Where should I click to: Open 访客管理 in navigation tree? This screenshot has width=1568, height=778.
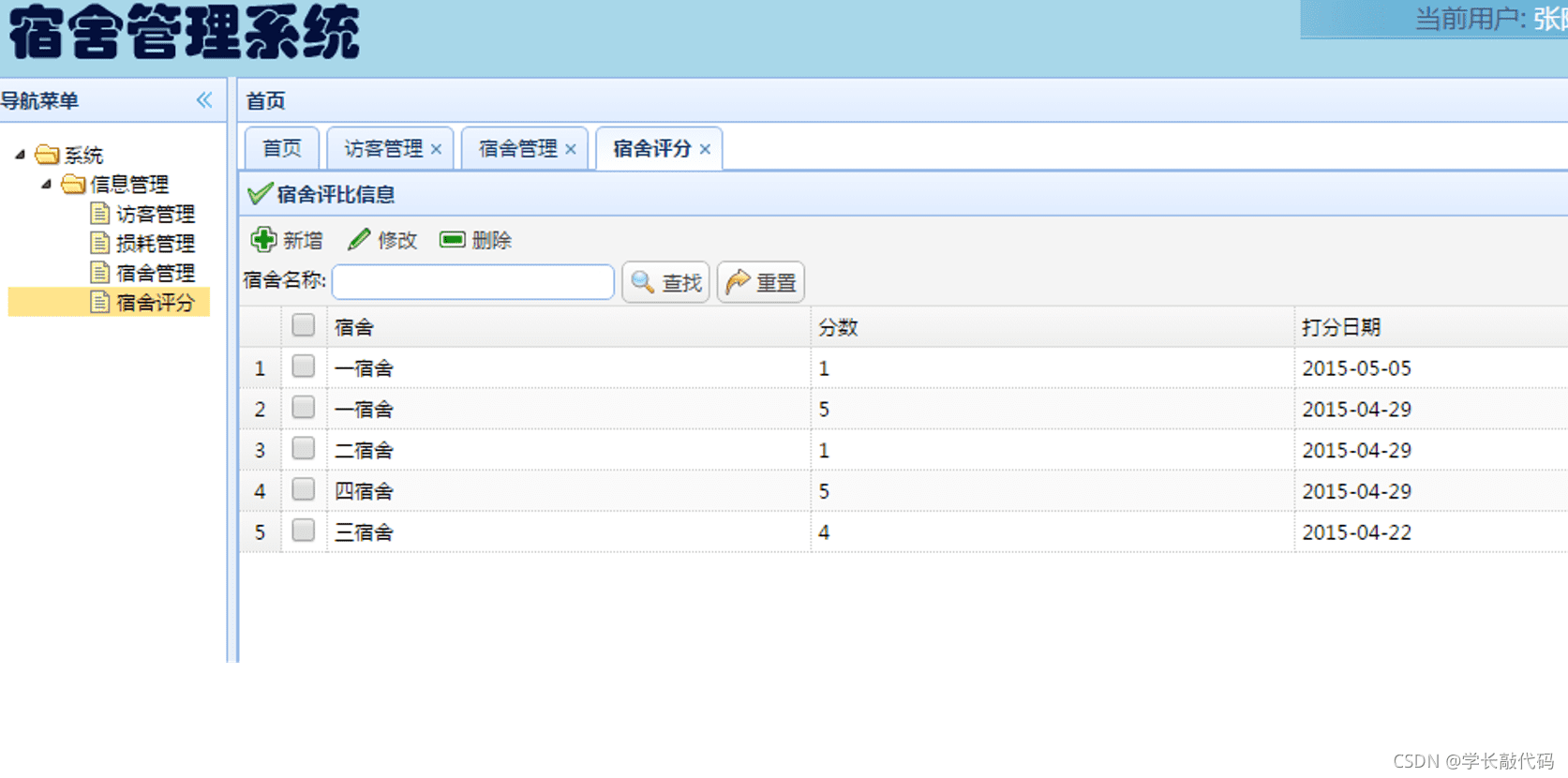click(156, 214)
